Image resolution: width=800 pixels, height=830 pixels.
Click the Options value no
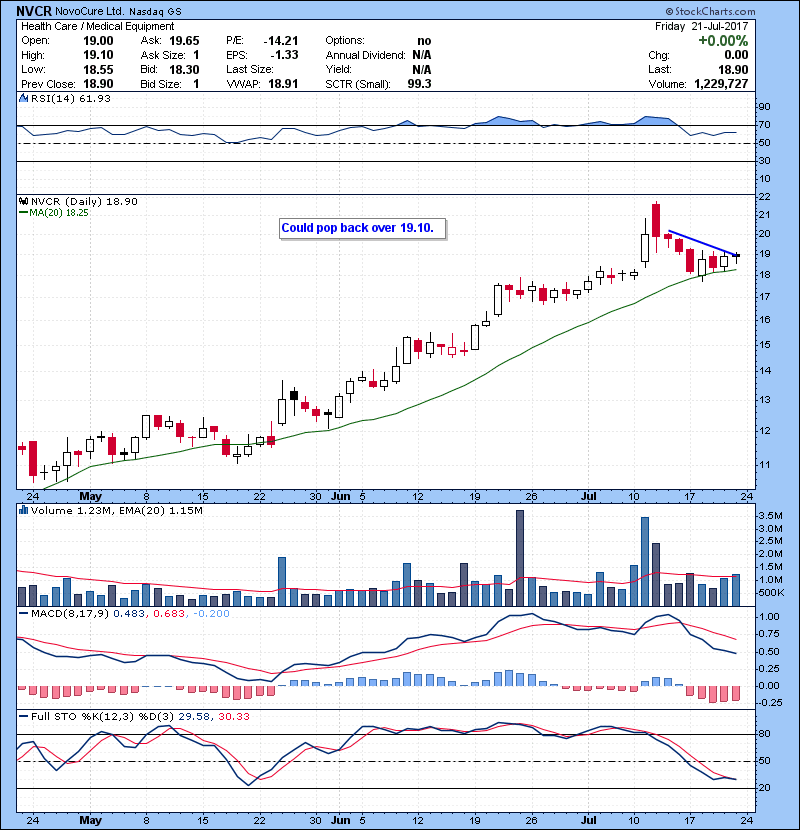(424, 41)
